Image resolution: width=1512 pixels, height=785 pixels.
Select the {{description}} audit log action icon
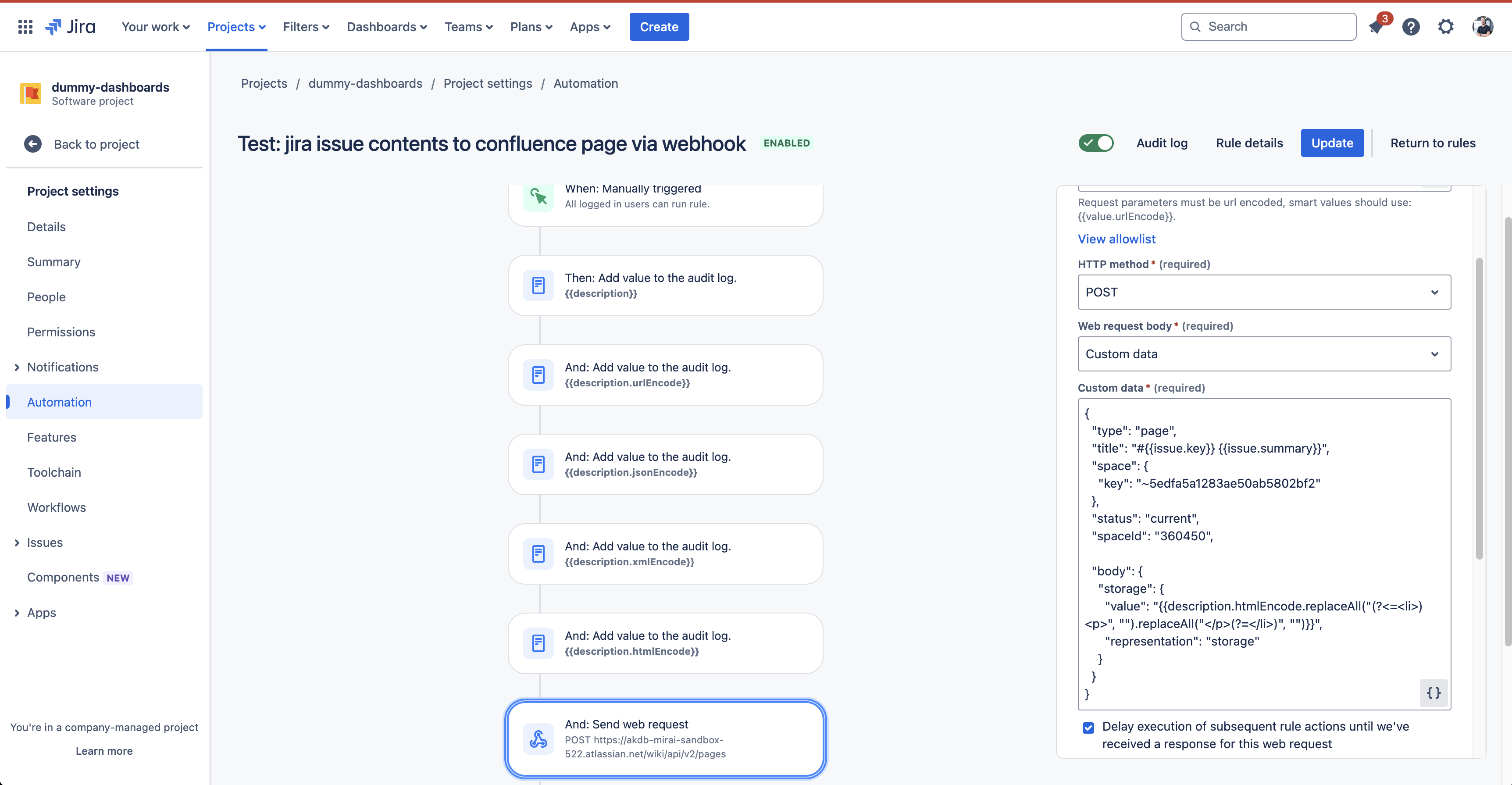coord(538,285)
